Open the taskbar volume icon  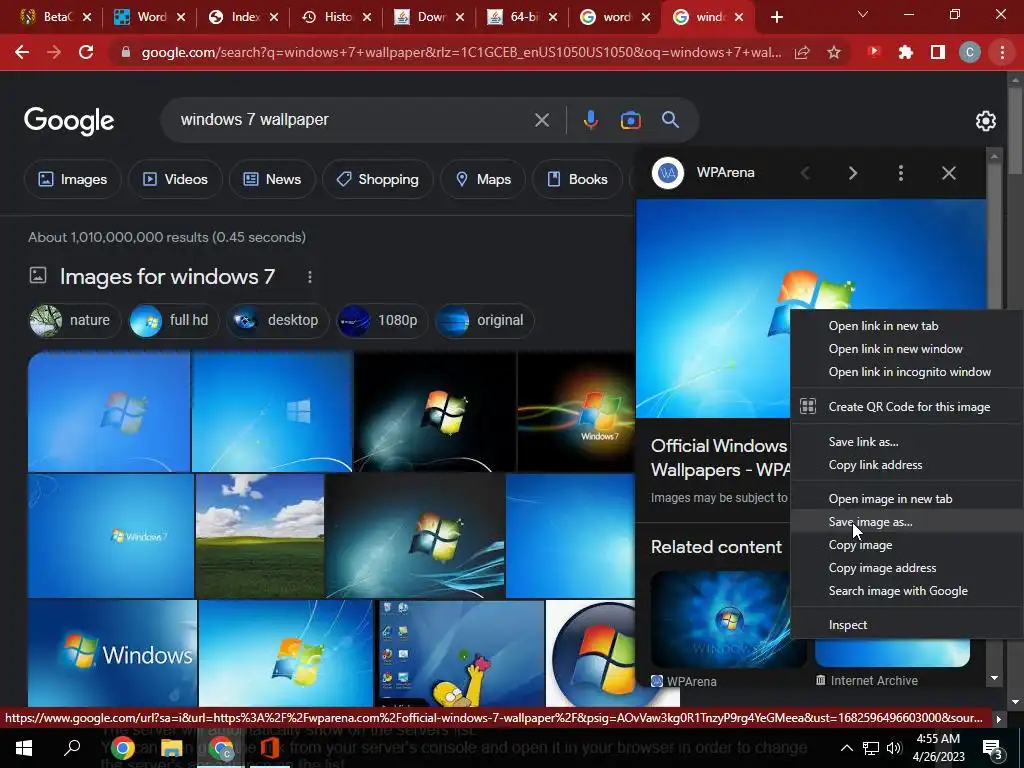pos(894,748)
